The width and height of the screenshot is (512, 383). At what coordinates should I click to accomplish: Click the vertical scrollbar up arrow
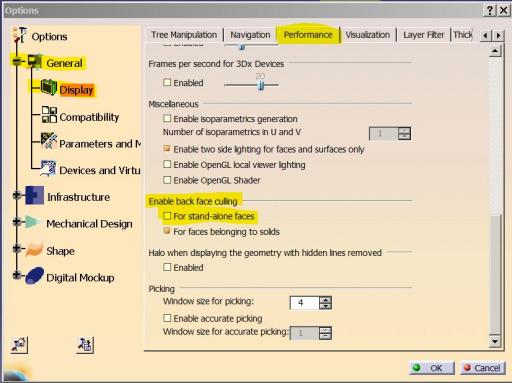(x=495, y=51)
